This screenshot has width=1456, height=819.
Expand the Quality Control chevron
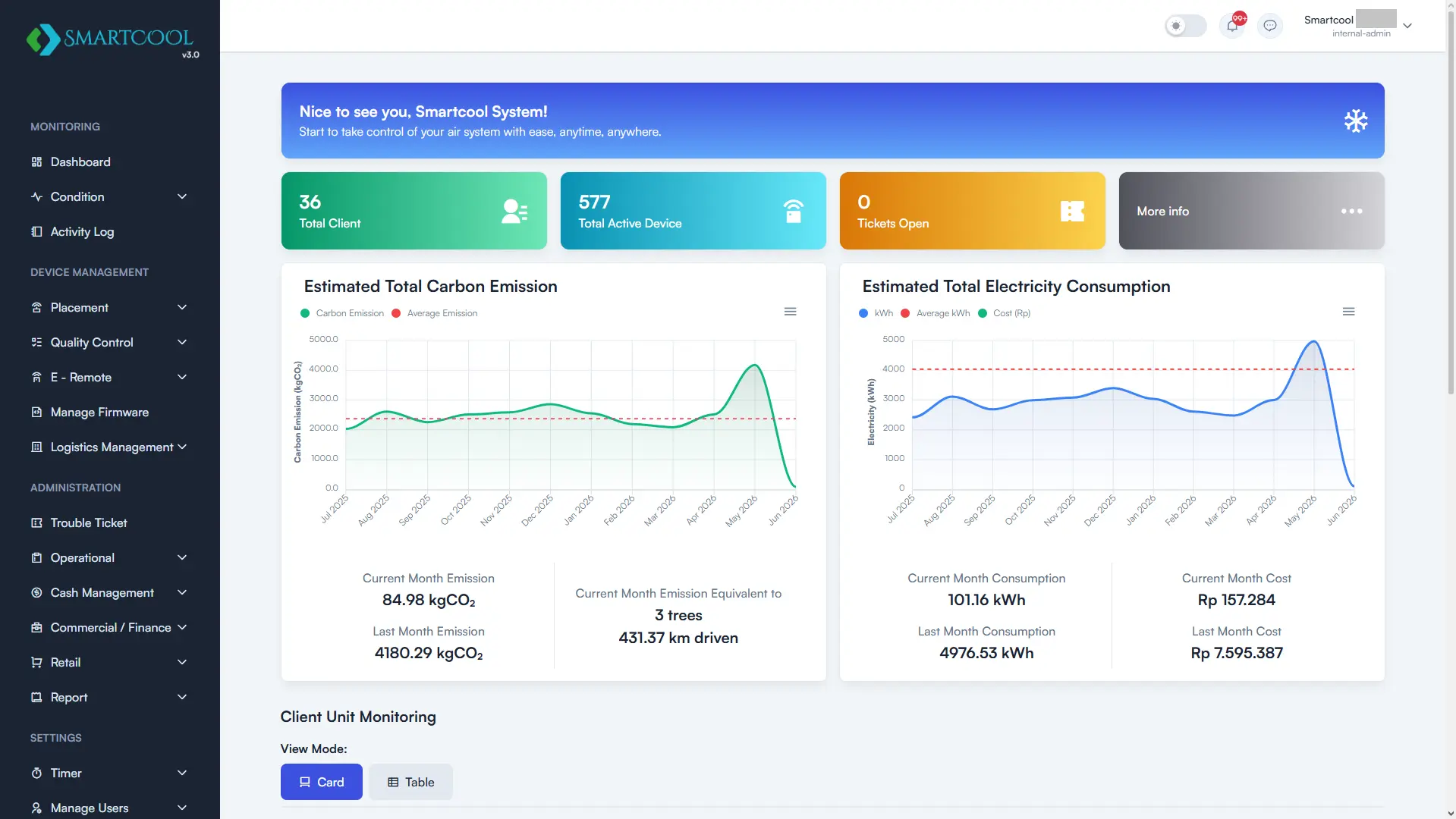pyautogui.click(x=182, y=343)
